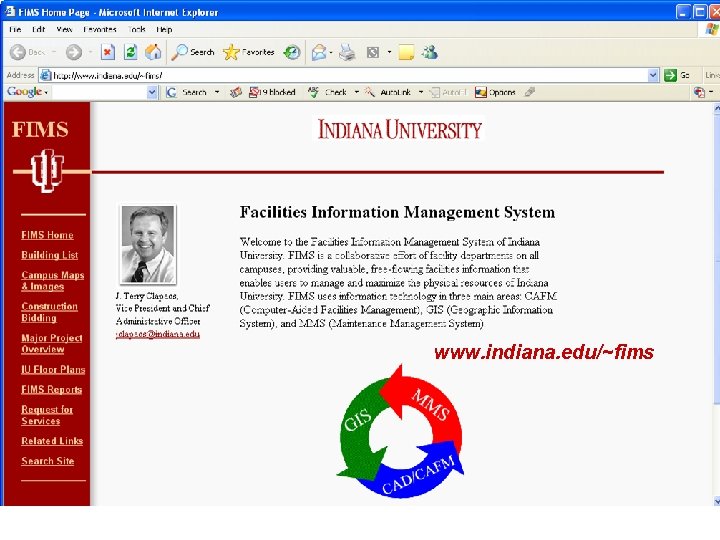Open the Building List link
The width and height of the screenshot is (720, 540).
tap(50, 255)
